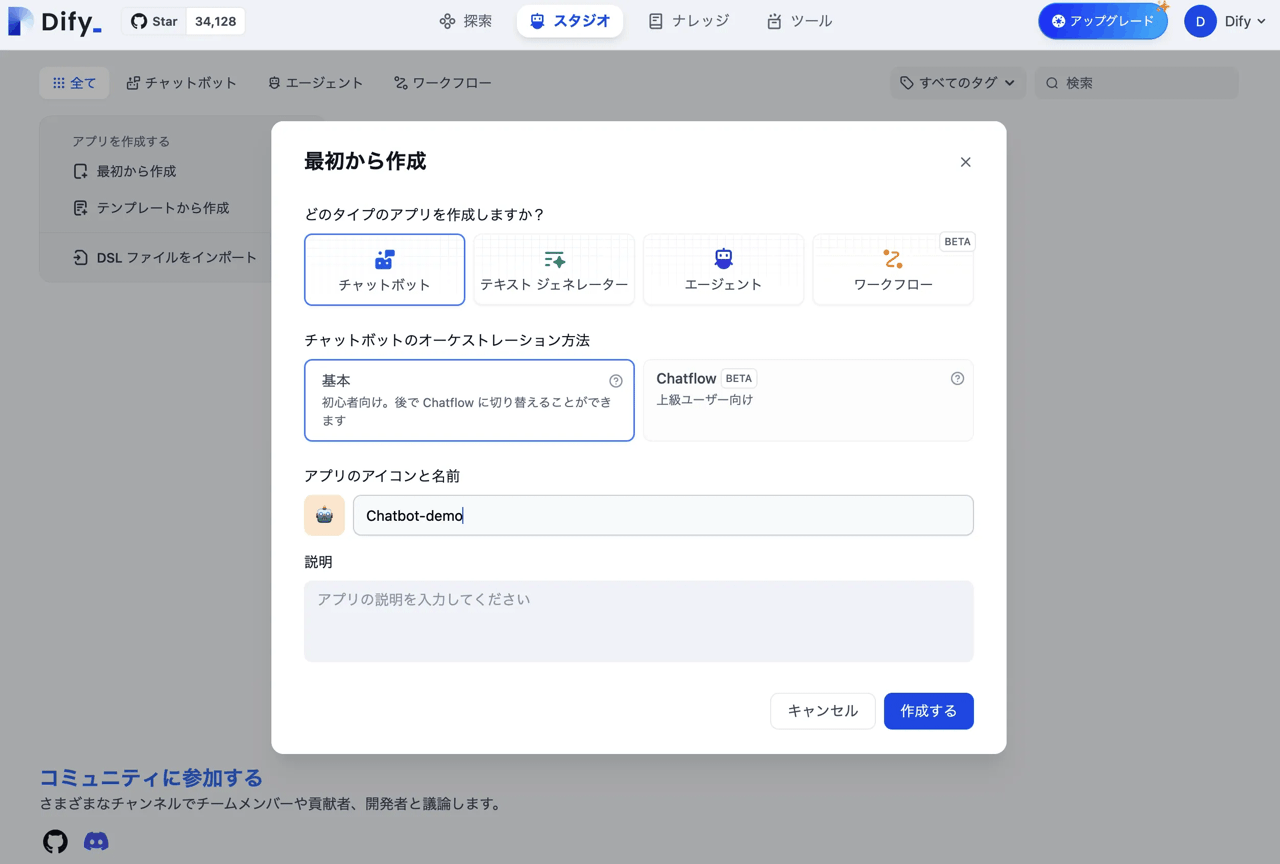Screen dimensions: 1280x864
Task: Click the new-file icon beside 最初から作成
Action: pyautogui.click(x=80, y=172)
